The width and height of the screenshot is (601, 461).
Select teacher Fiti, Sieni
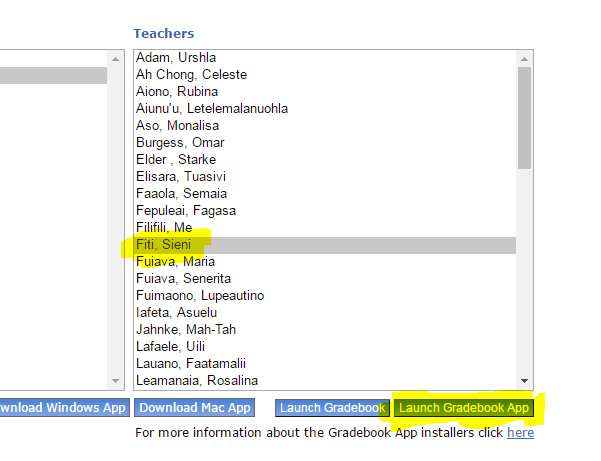(x=325, y=244)
